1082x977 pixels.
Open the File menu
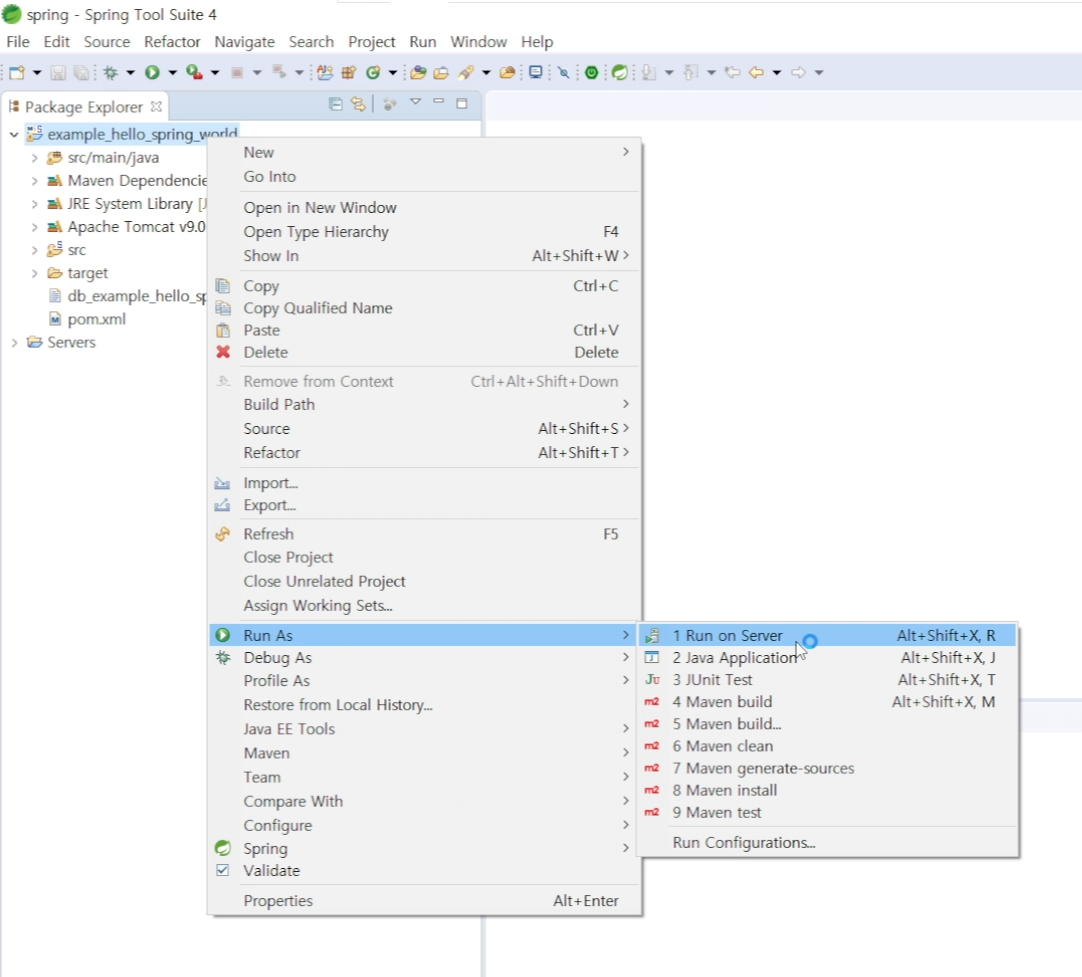(x=18, y=42)
